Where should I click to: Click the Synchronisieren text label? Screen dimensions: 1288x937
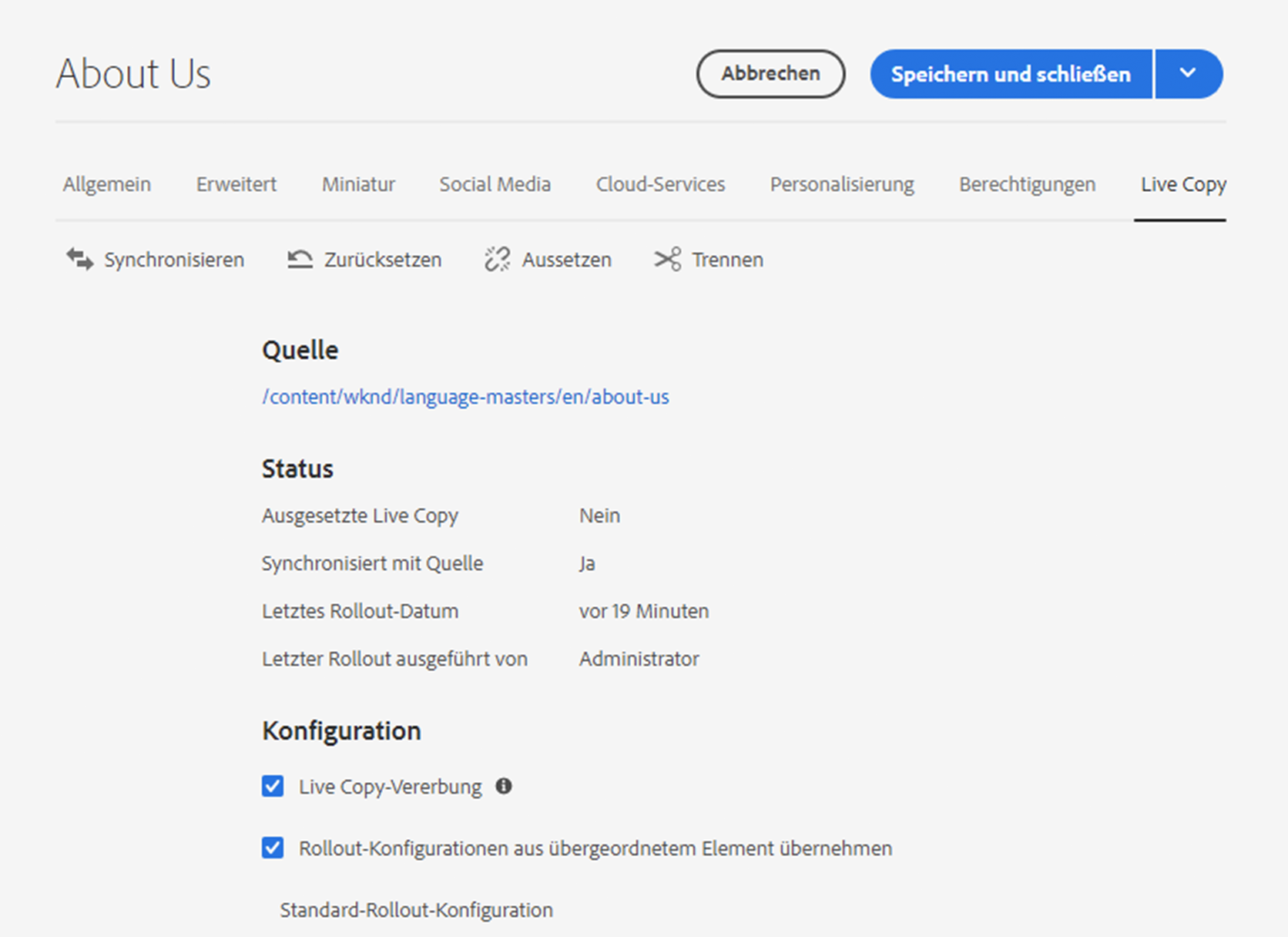click(x=174, y=260)
